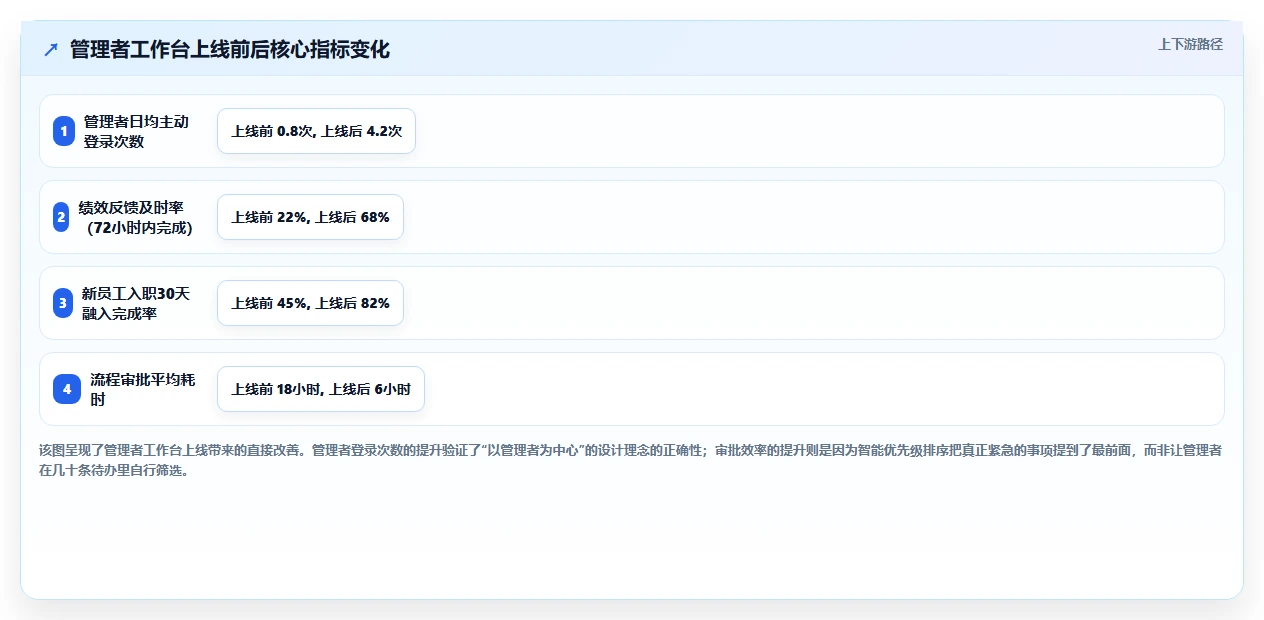The height and width of the screenshot is (620, 1264).
Task: Select the 流程审批平均耗时 label
Action: point(143,389)
